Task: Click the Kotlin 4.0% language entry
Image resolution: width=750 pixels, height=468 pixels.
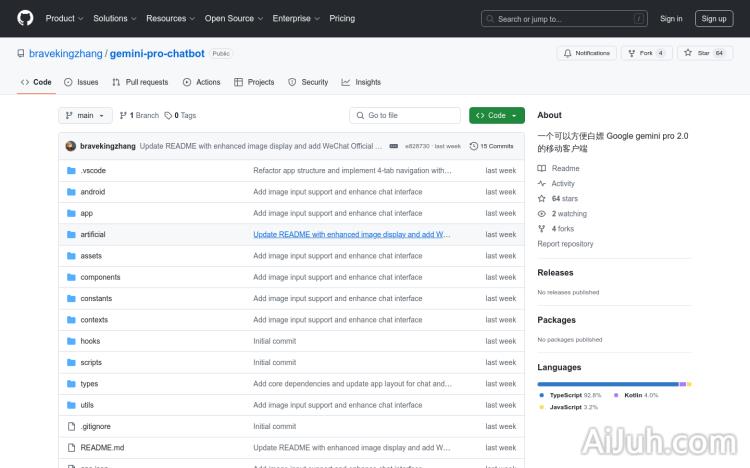Action: point(636,395)
